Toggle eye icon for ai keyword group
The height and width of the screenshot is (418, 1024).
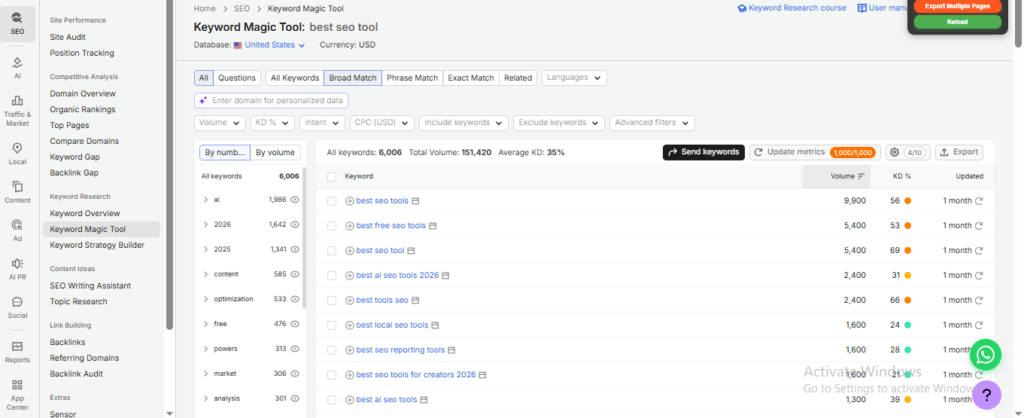(295, 199)
